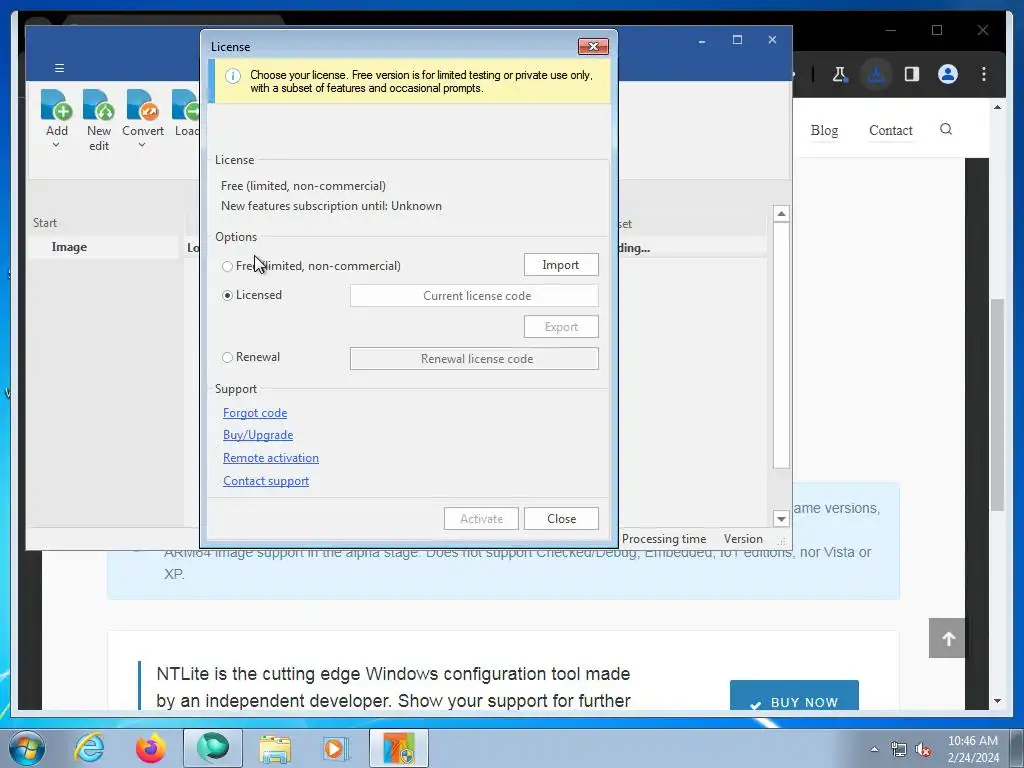Click the network tray icon
The image size is (1024, 768).
(x=899, y=750)
